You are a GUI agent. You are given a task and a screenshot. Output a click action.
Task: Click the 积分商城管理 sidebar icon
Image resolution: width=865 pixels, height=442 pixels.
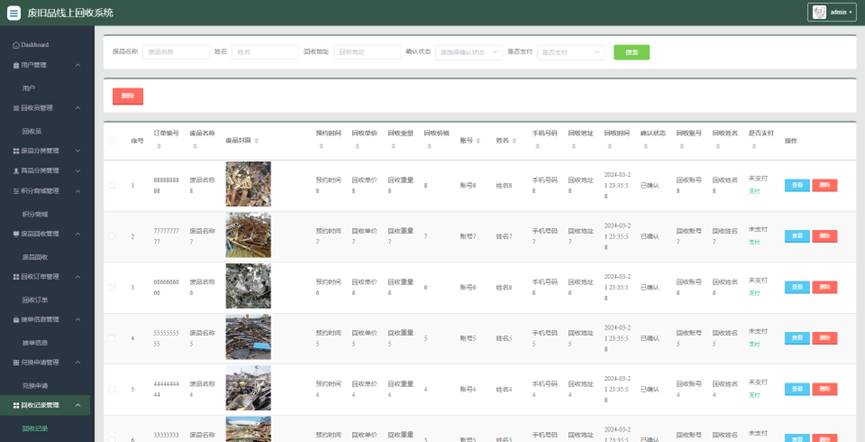point(16,191)
